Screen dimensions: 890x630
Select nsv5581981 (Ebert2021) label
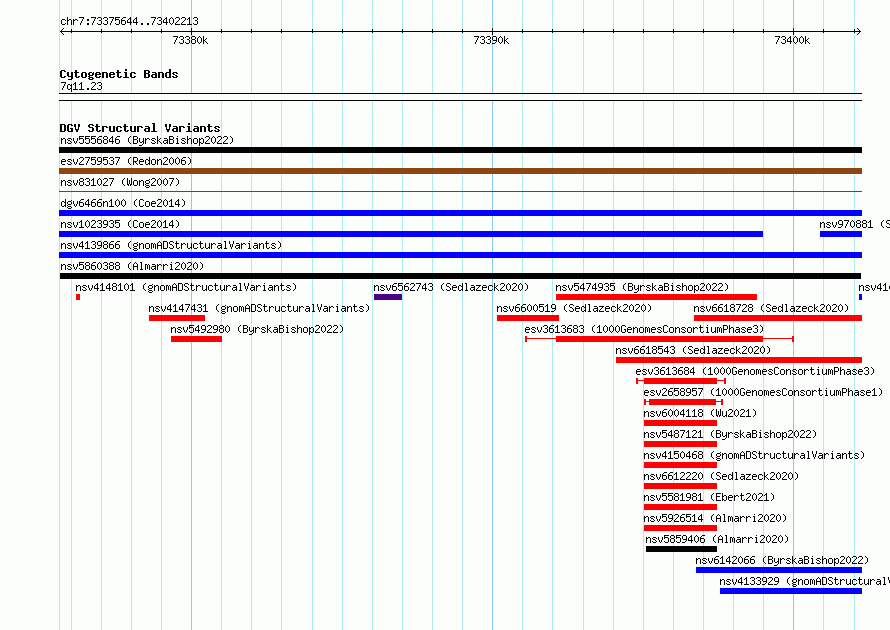pos(709,497)
